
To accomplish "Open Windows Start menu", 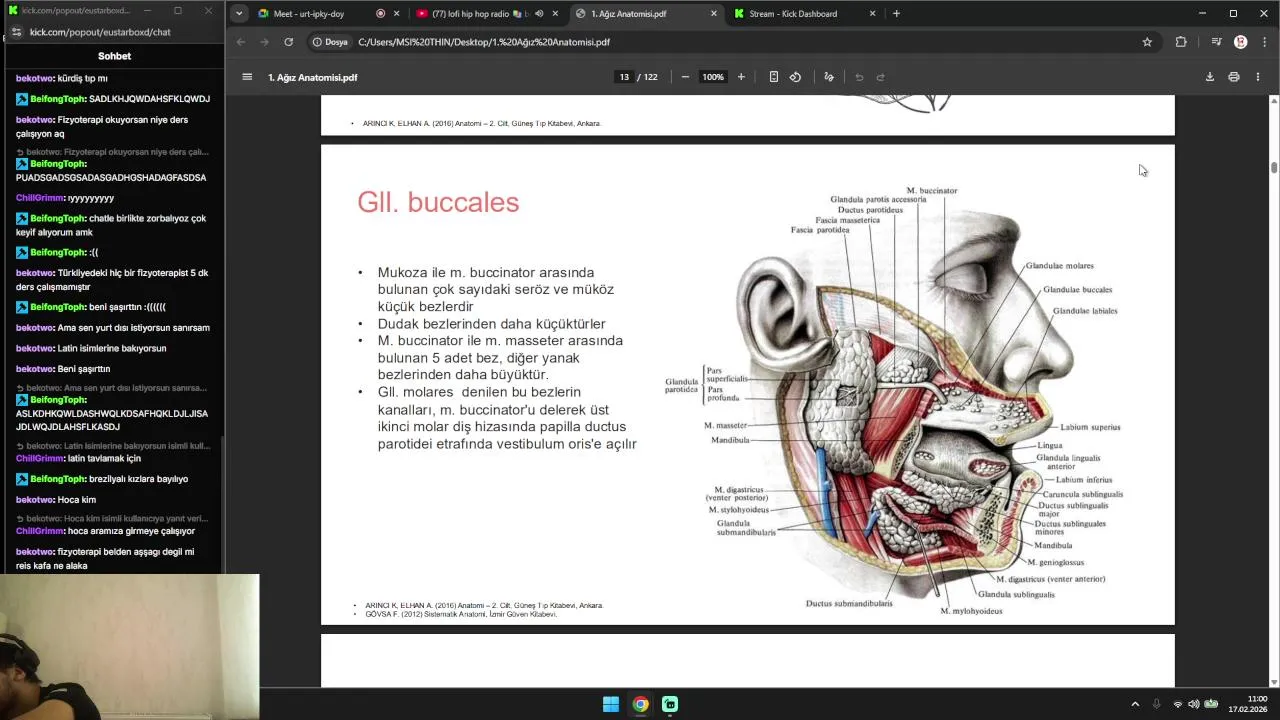I will [x=610, y=704].
